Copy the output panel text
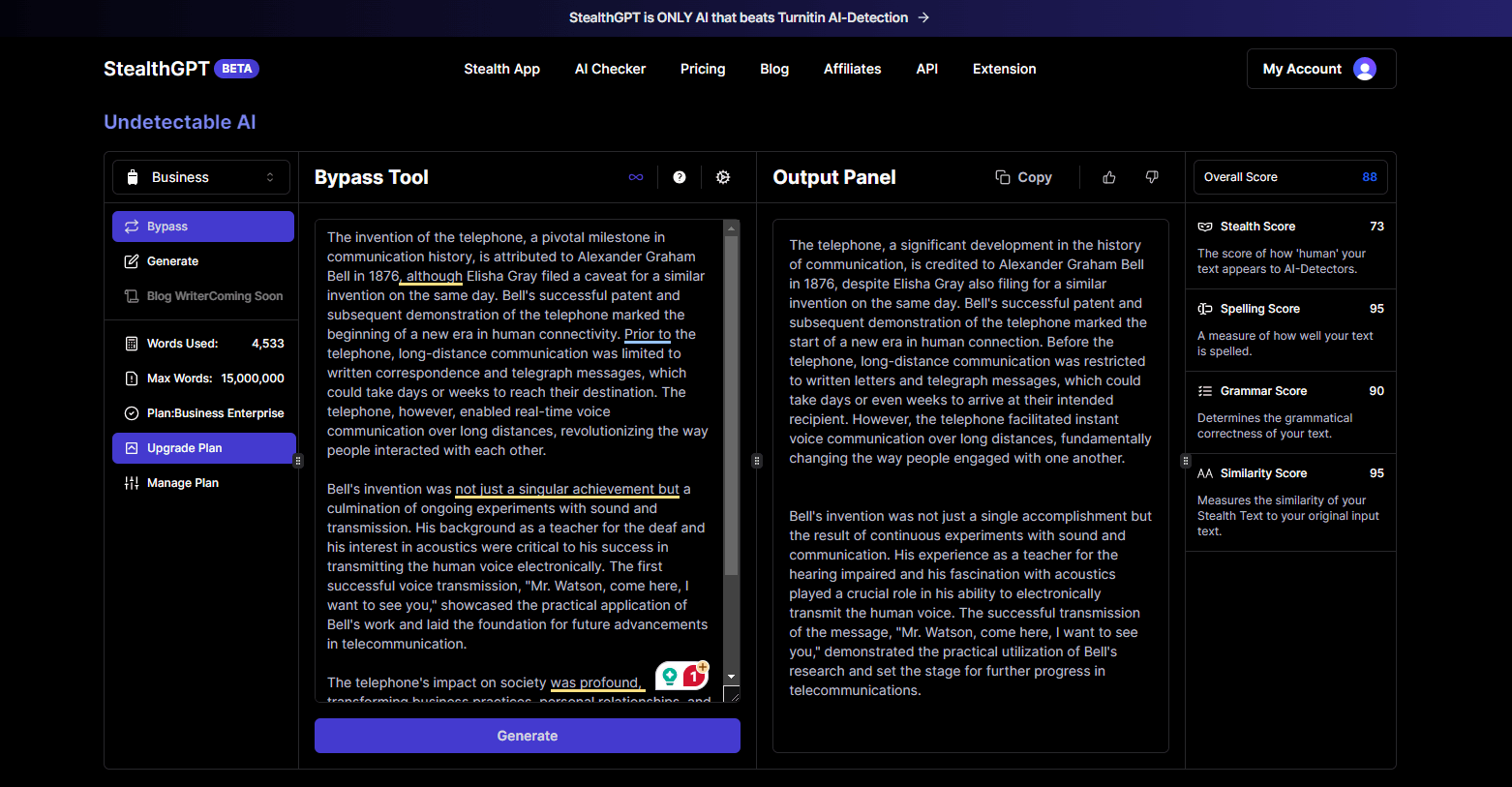 1023,177
